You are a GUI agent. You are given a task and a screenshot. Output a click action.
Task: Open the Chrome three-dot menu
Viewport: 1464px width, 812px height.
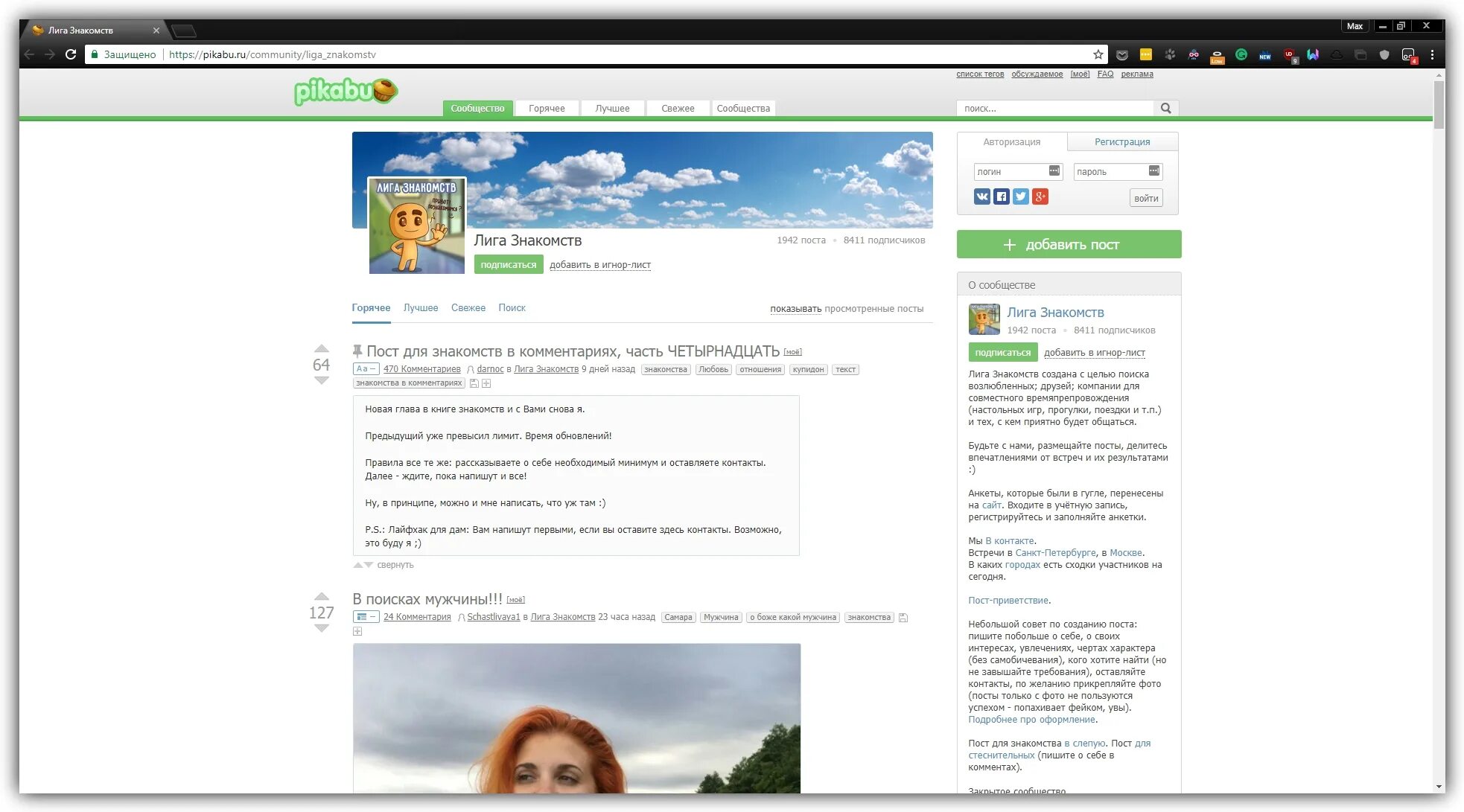coord(1432,54)
